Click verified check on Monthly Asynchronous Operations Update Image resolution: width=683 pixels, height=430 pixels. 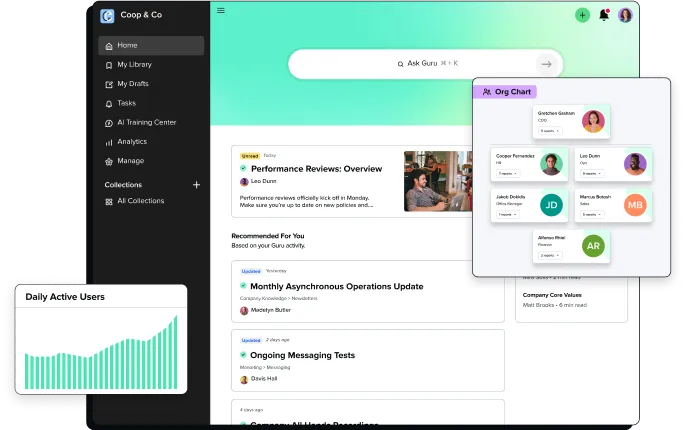243,286
